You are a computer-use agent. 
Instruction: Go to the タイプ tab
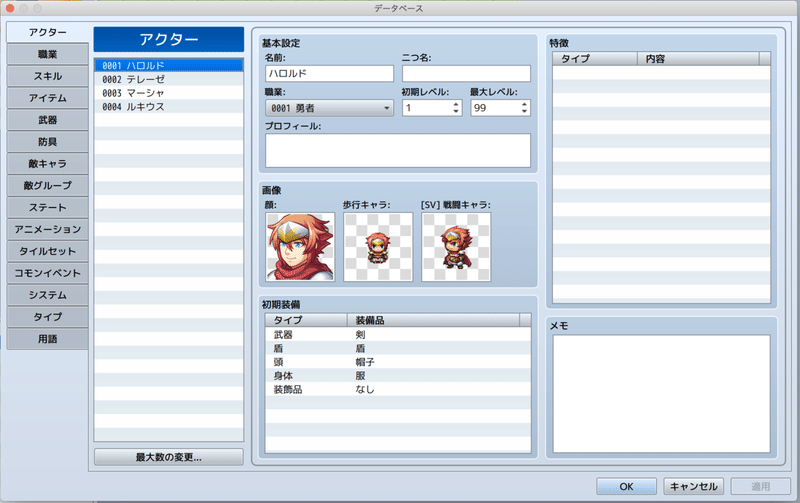point(47,317)
